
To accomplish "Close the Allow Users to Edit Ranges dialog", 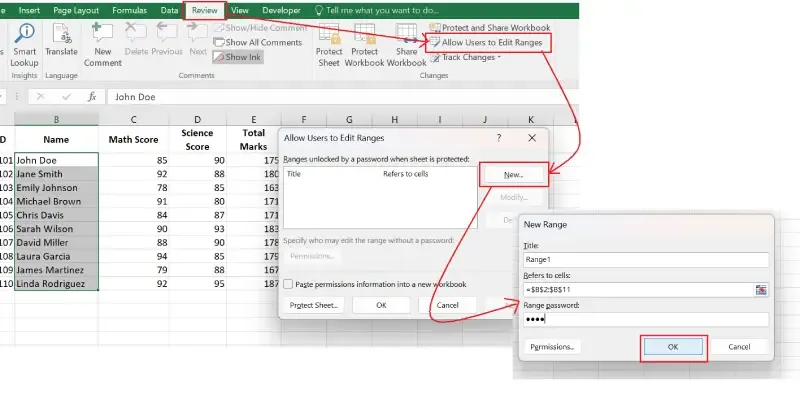I will 532,138.
